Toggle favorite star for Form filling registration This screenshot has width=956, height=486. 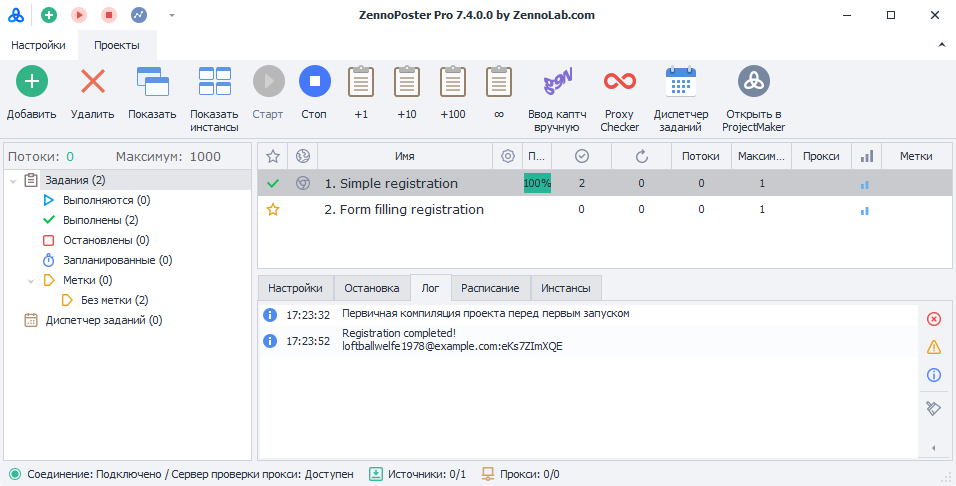click(x=272, y=210)
